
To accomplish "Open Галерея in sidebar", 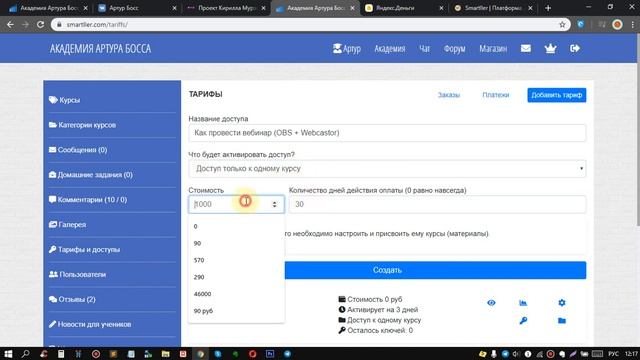I will 67,224.
